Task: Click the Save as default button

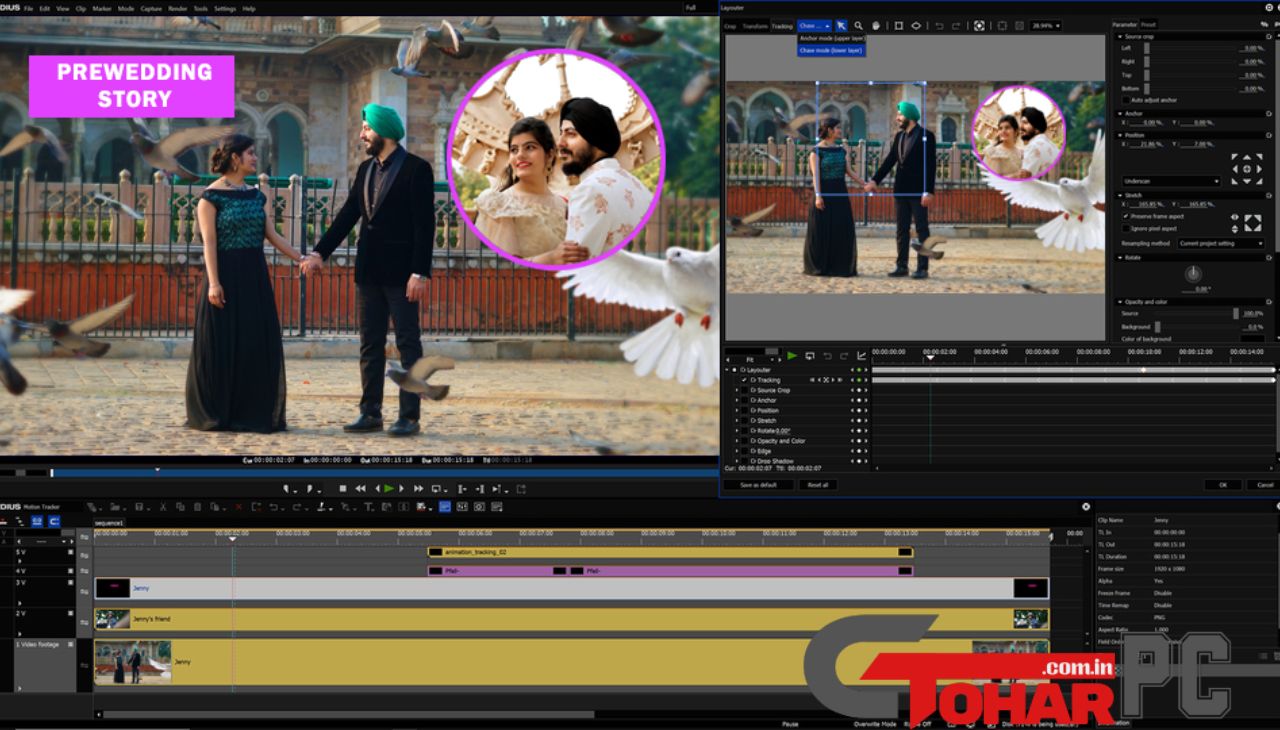Action: [x=758, y=485]
